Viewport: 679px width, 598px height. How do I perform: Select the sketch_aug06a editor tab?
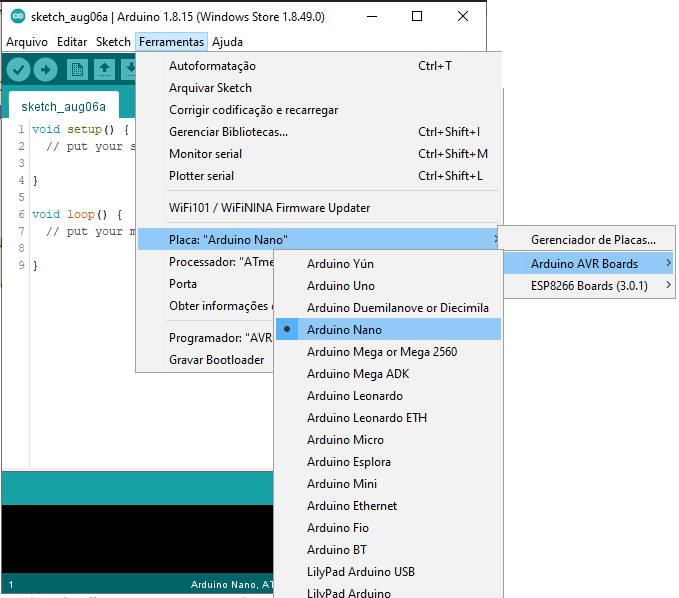[x=64, y=107]
